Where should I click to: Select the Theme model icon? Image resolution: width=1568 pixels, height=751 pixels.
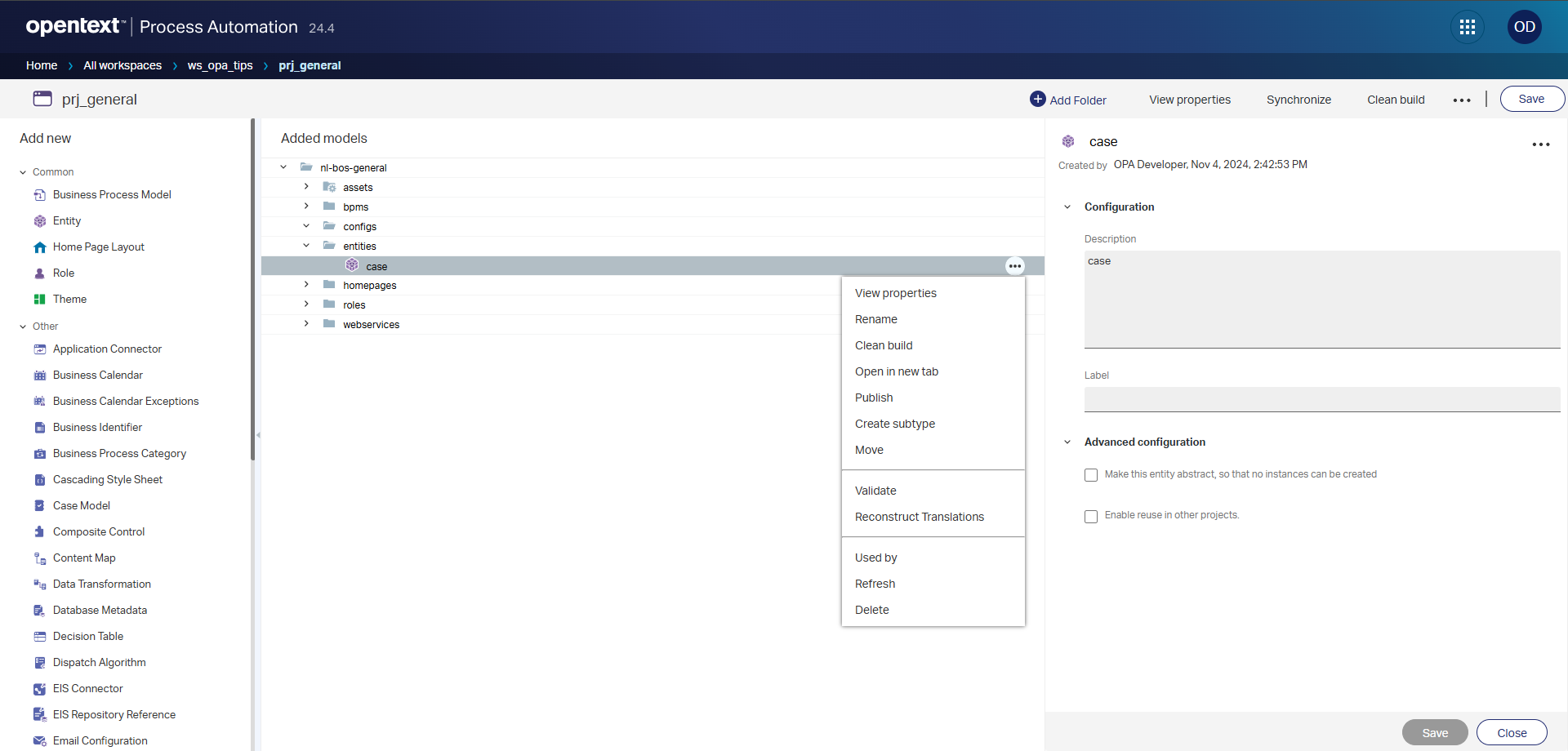click(x=40, y=300)
